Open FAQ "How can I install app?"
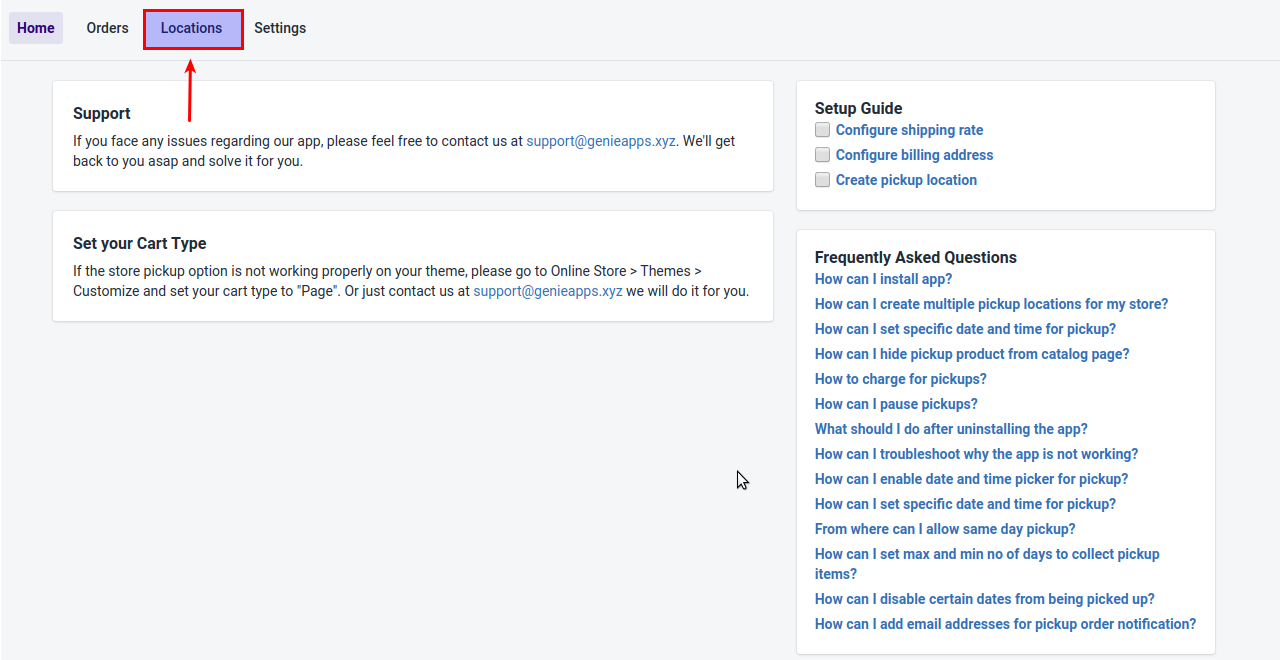Viewport: 1280px width, 660px height. 883,279
